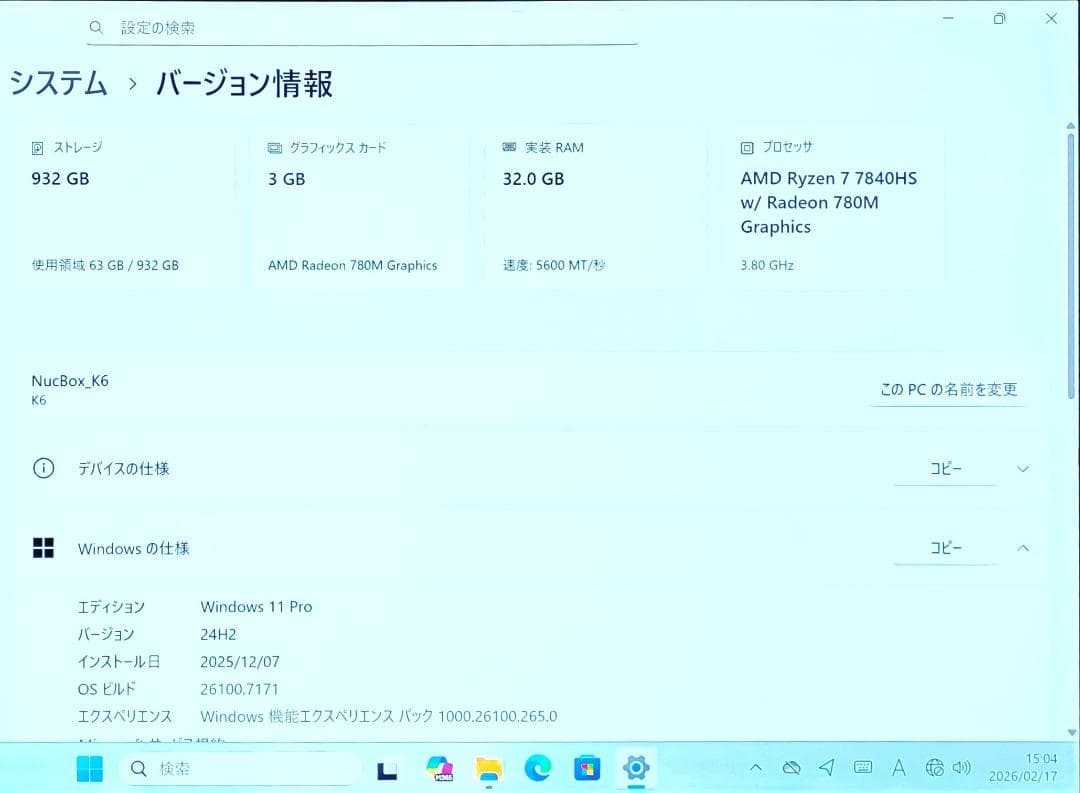
Task: Go back to システム breadcrumb
Action: 59,83
